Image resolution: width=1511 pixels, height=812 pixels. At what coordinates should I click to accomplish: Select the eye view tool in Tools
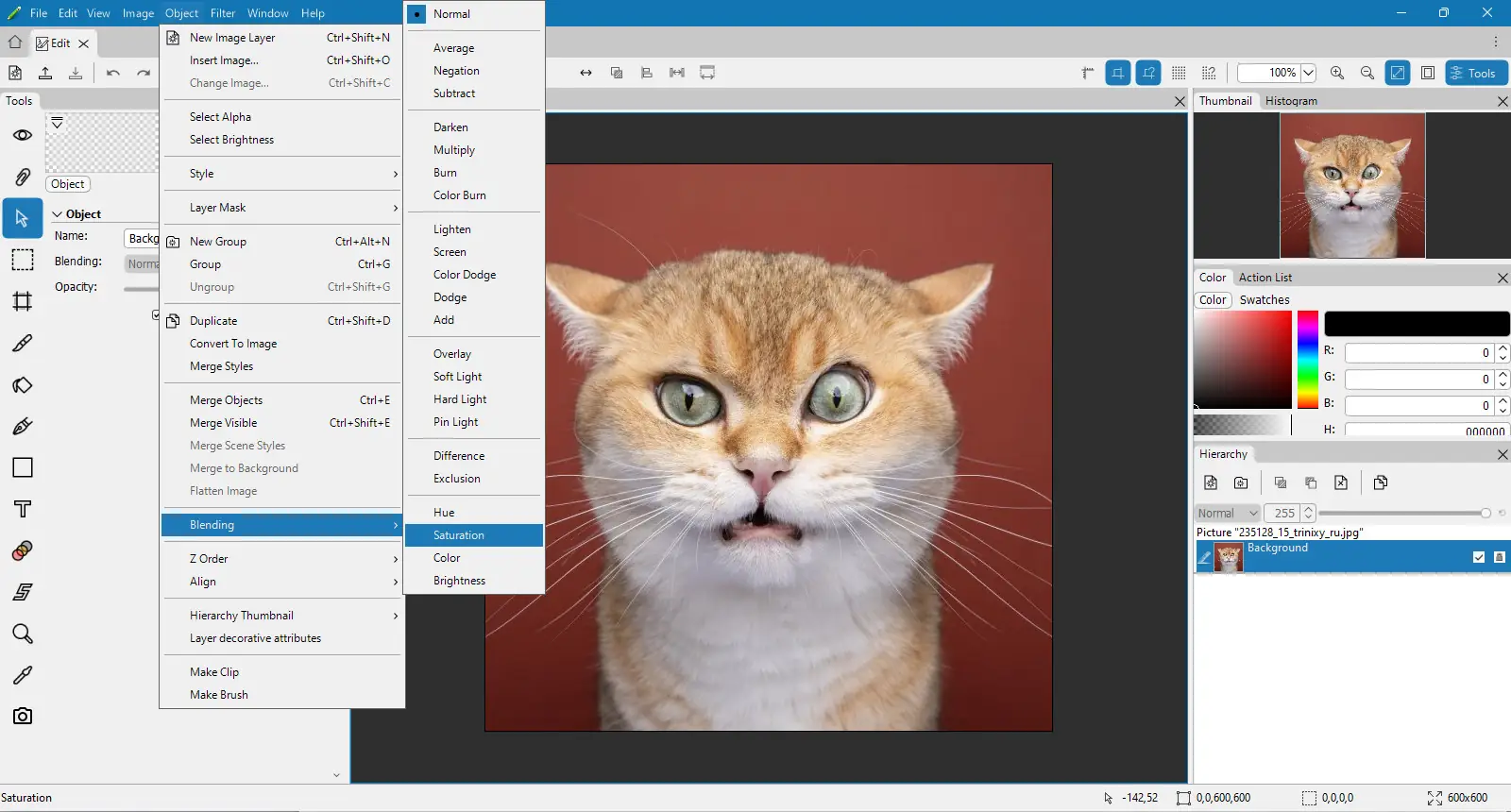click(x=23, y=135)
